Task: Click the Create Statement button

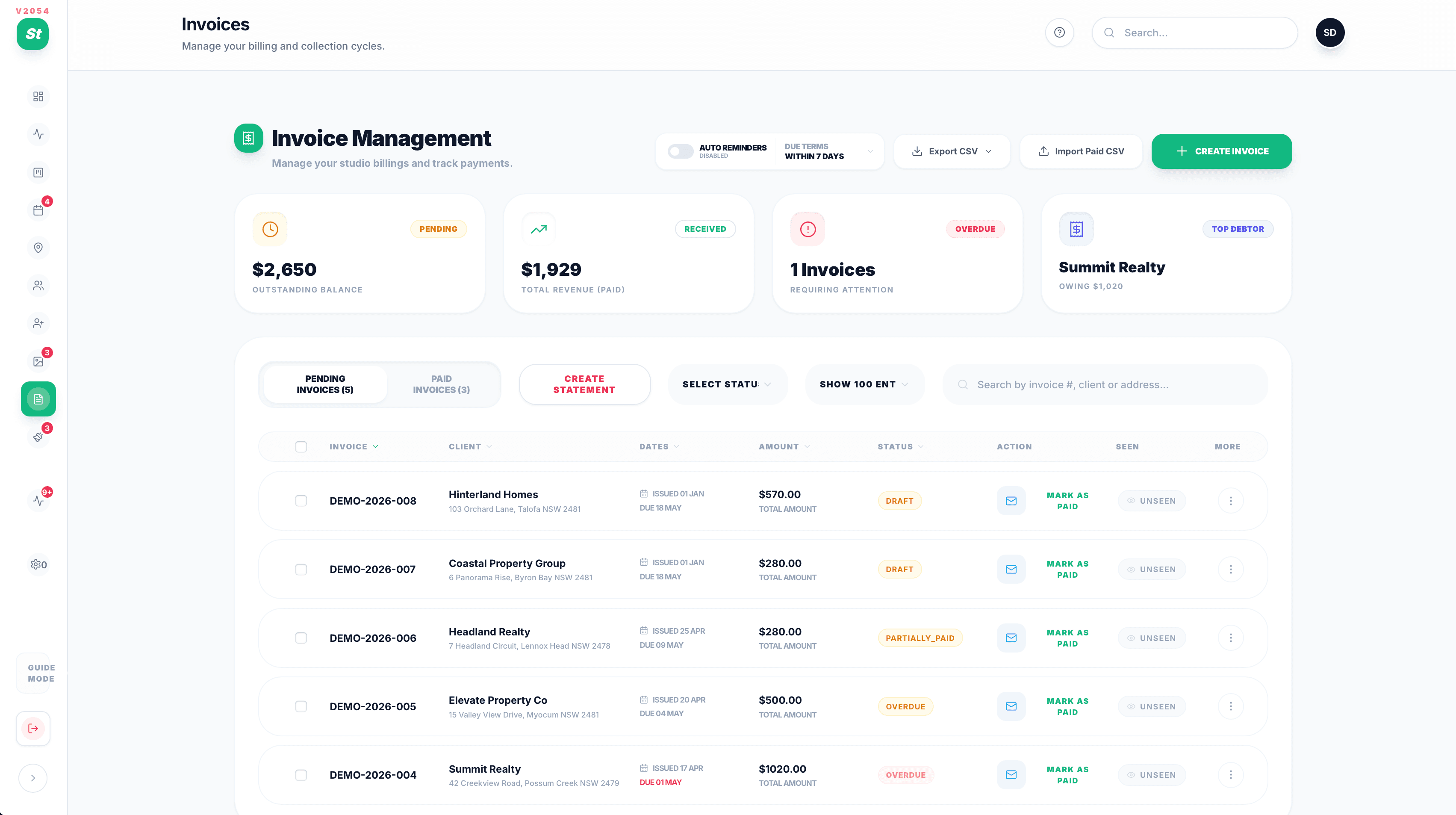Action: tap(584, 384)
